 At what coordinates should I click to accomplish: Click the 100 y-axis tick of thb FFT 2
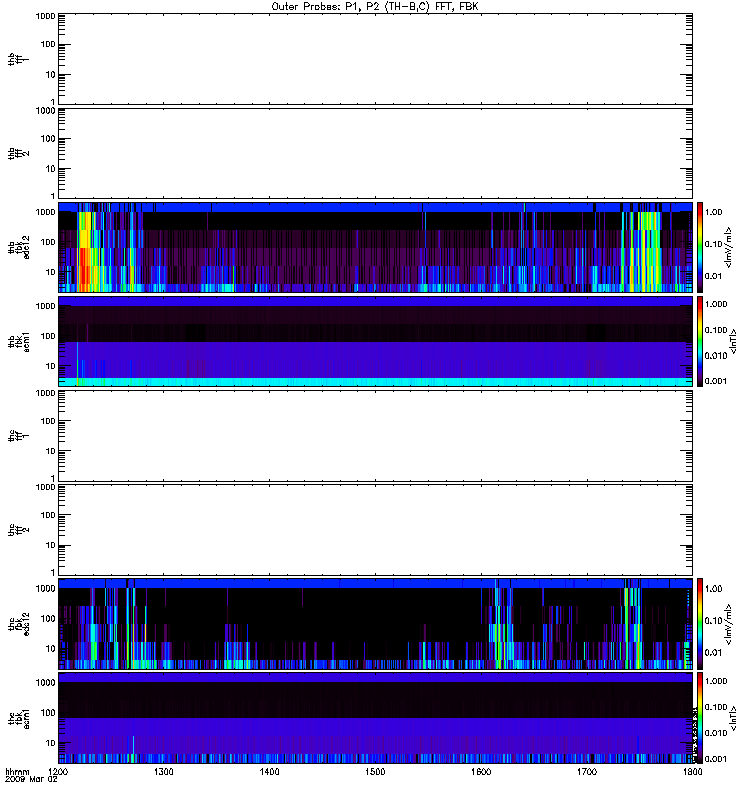pos(48,139)
